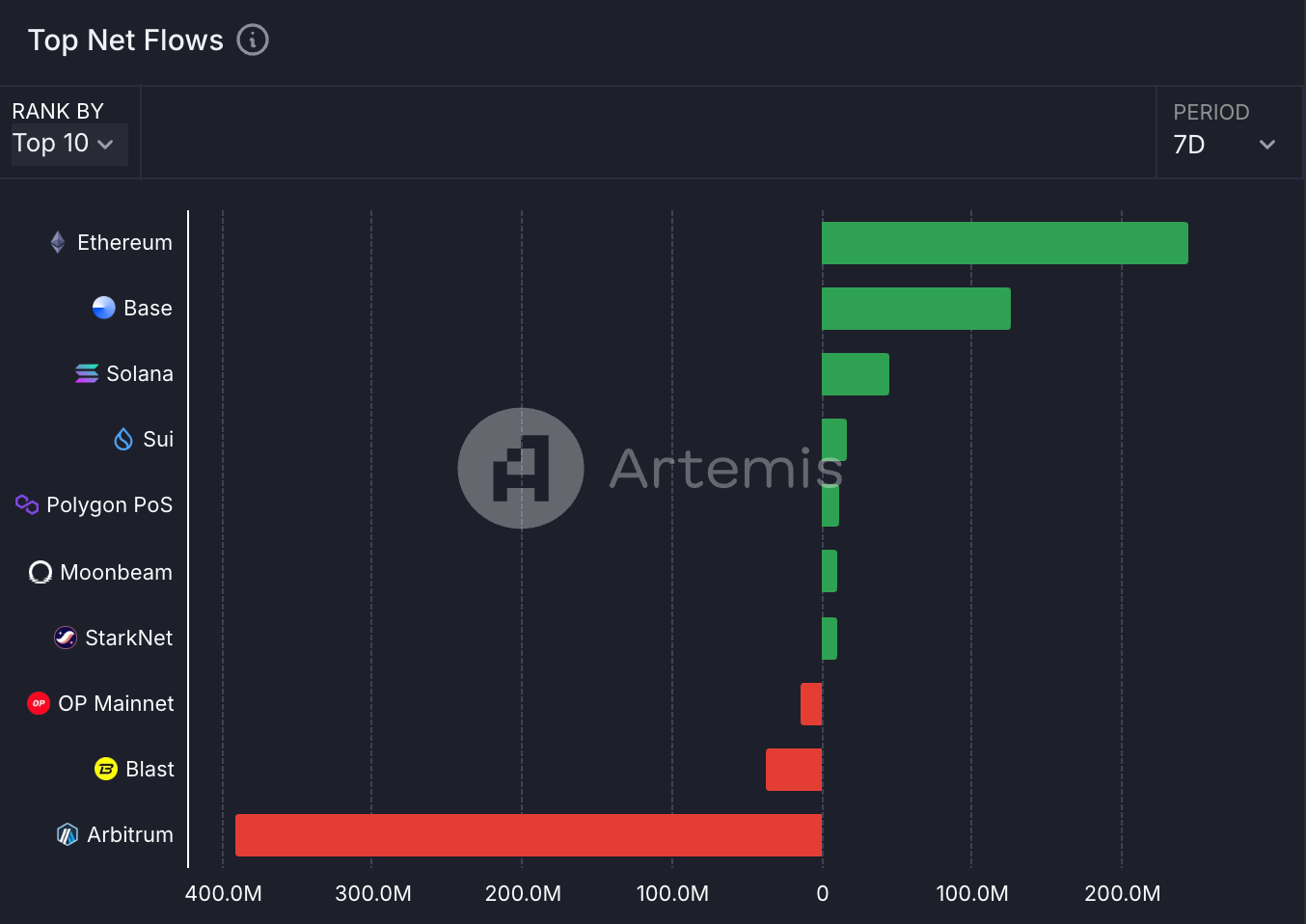Image resolution: width=1306 pixels, height=924 pixels.
Task: Click the Polygon PoS chain icon
Action: [27, 504]
